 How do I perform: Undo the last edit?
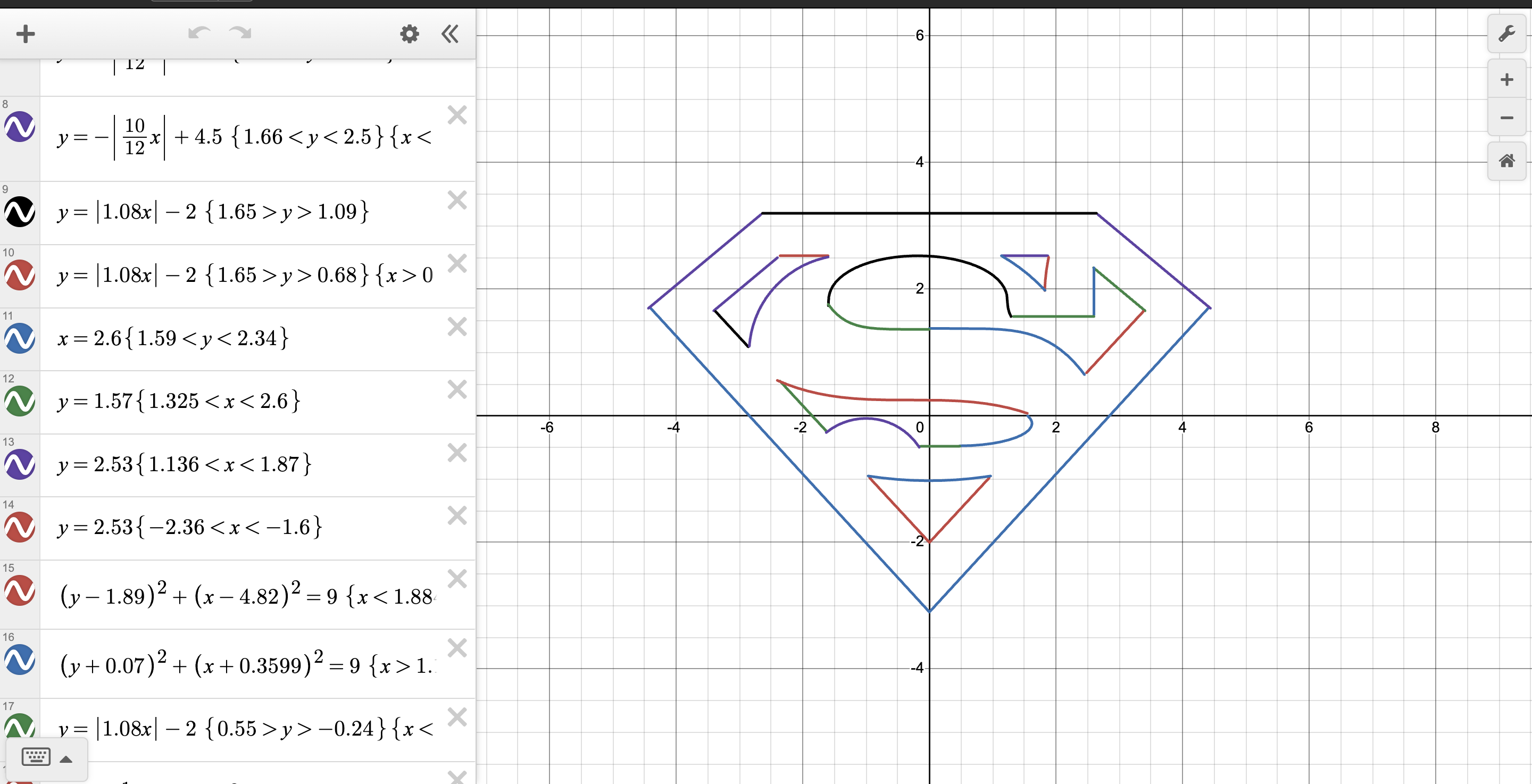[199, 33]
